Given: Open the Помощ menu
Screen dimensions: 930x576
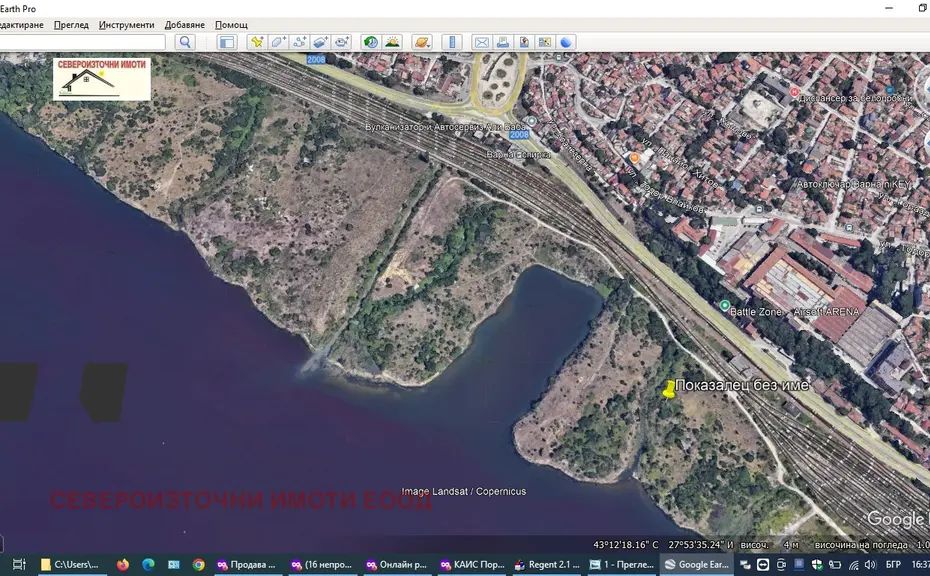Looking at the screenshot, I should [x=232, y=24].
